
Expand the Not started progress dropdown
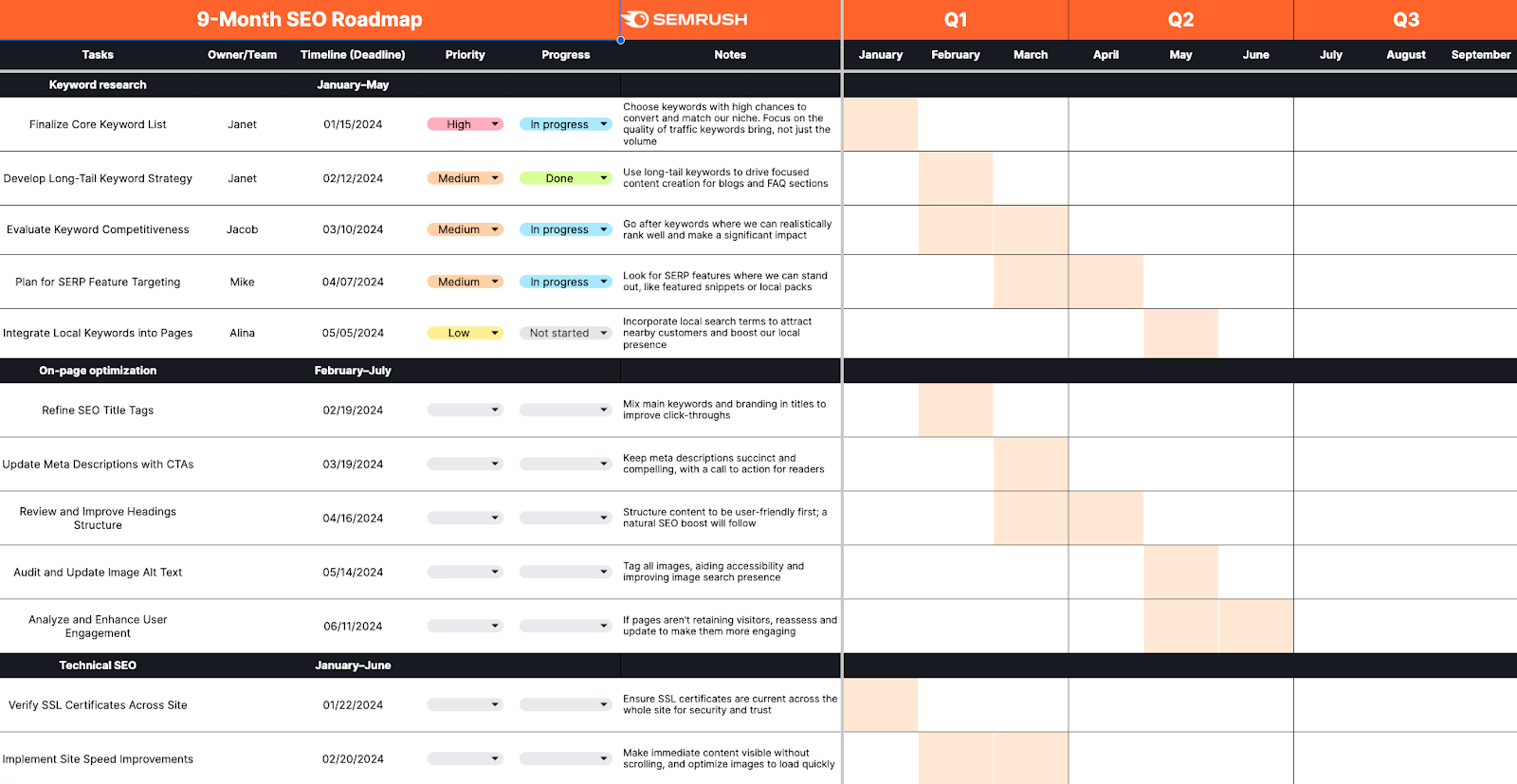coord(604,333)
